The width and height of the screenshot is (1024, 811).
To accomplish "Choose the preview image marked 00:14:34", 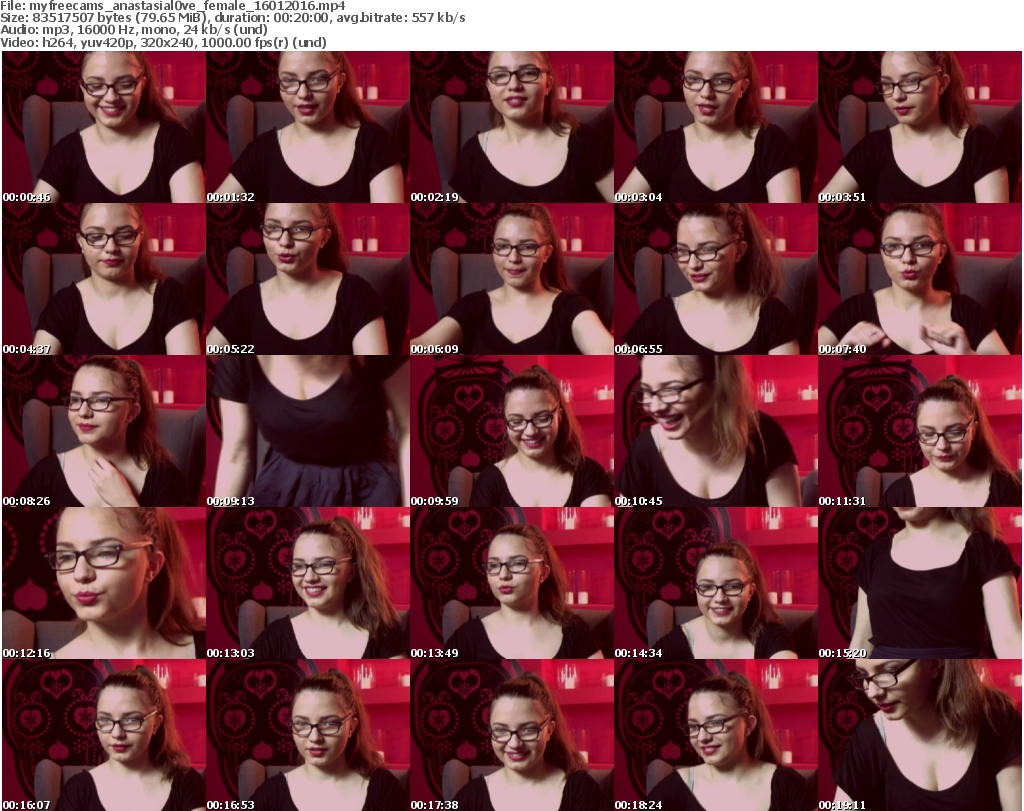I will click(715, 583).
